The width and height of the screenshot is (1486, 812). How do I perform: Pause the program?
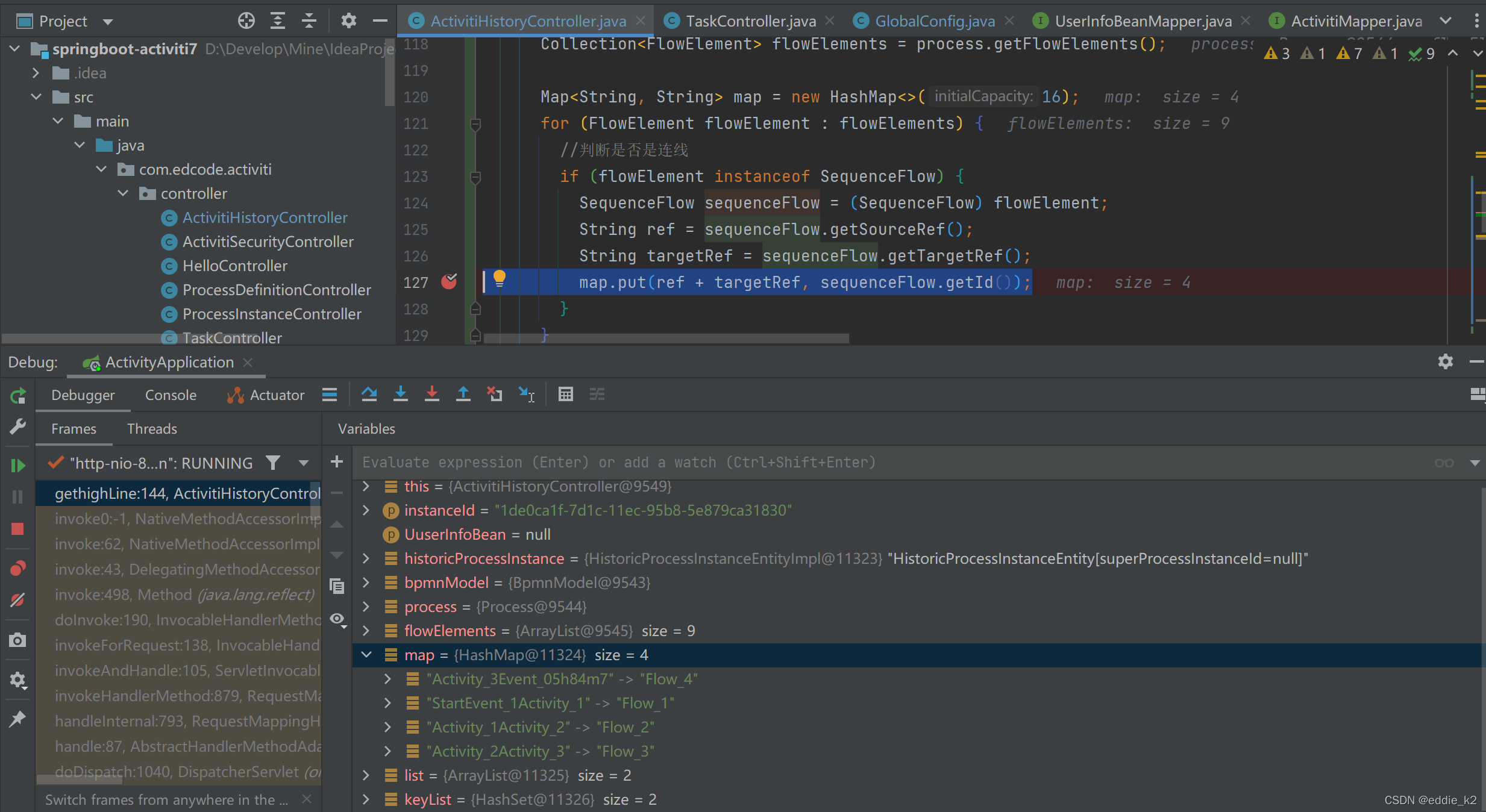(x=17, y=497)
